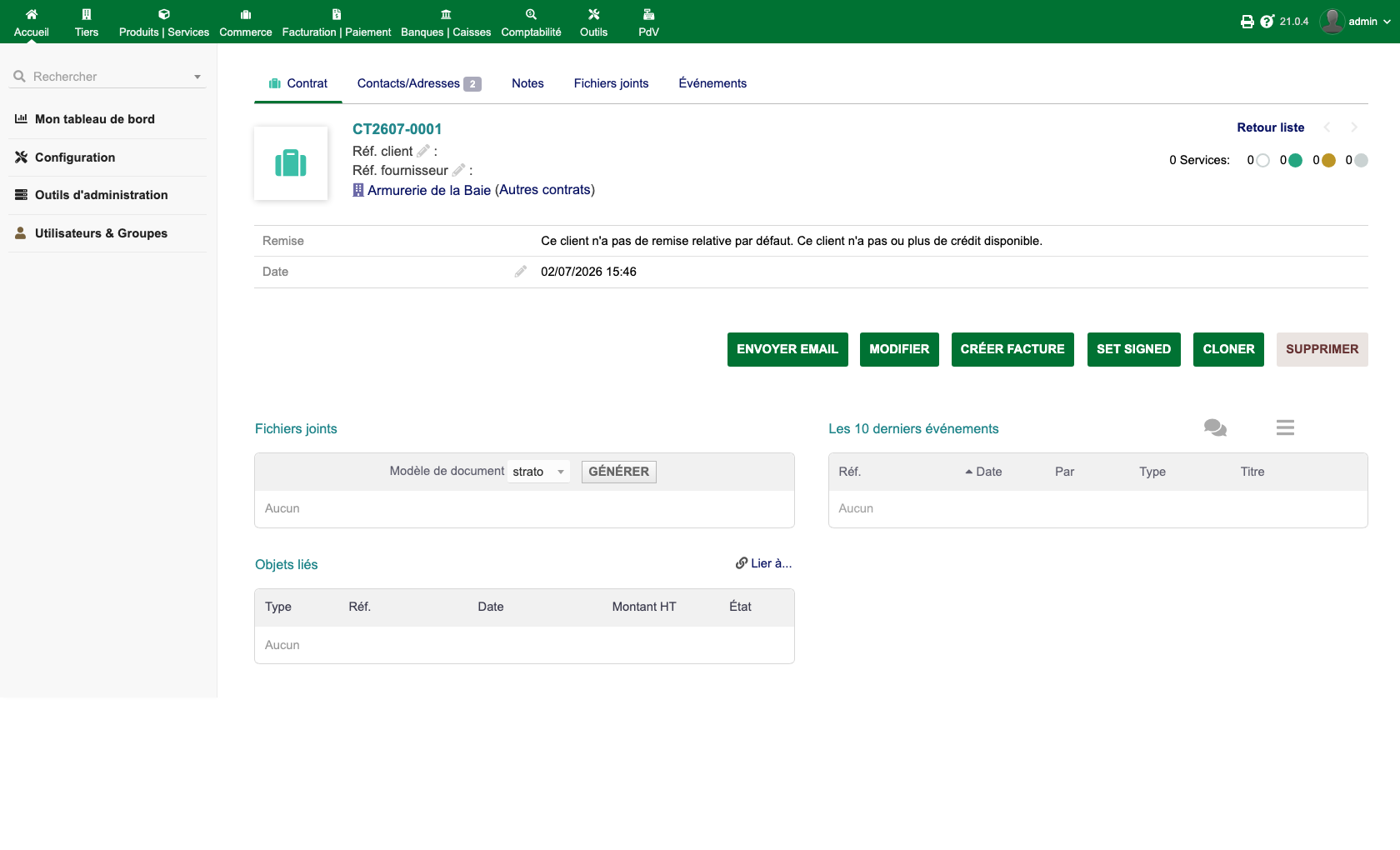The image size is (1400, 850).
Task: Open the Autres contrats link
Action: click(545, 190)
